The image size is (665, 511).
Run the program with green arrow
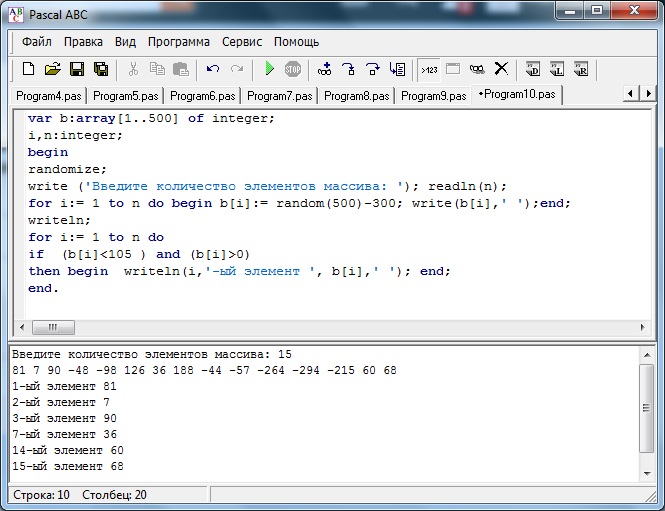click(269, 69)
